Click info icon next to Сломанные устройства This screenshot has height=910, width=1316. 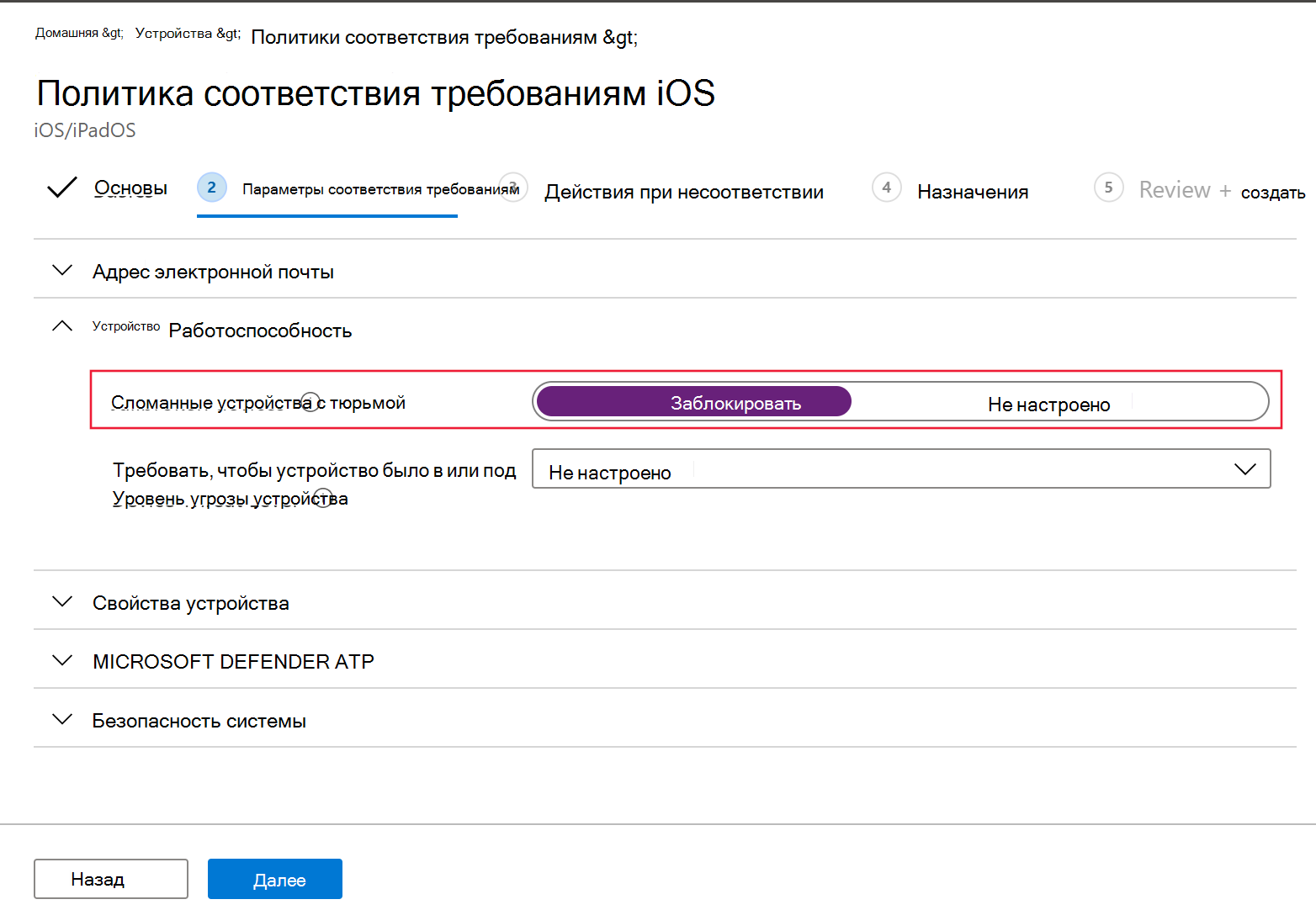(x=310, y=402)
